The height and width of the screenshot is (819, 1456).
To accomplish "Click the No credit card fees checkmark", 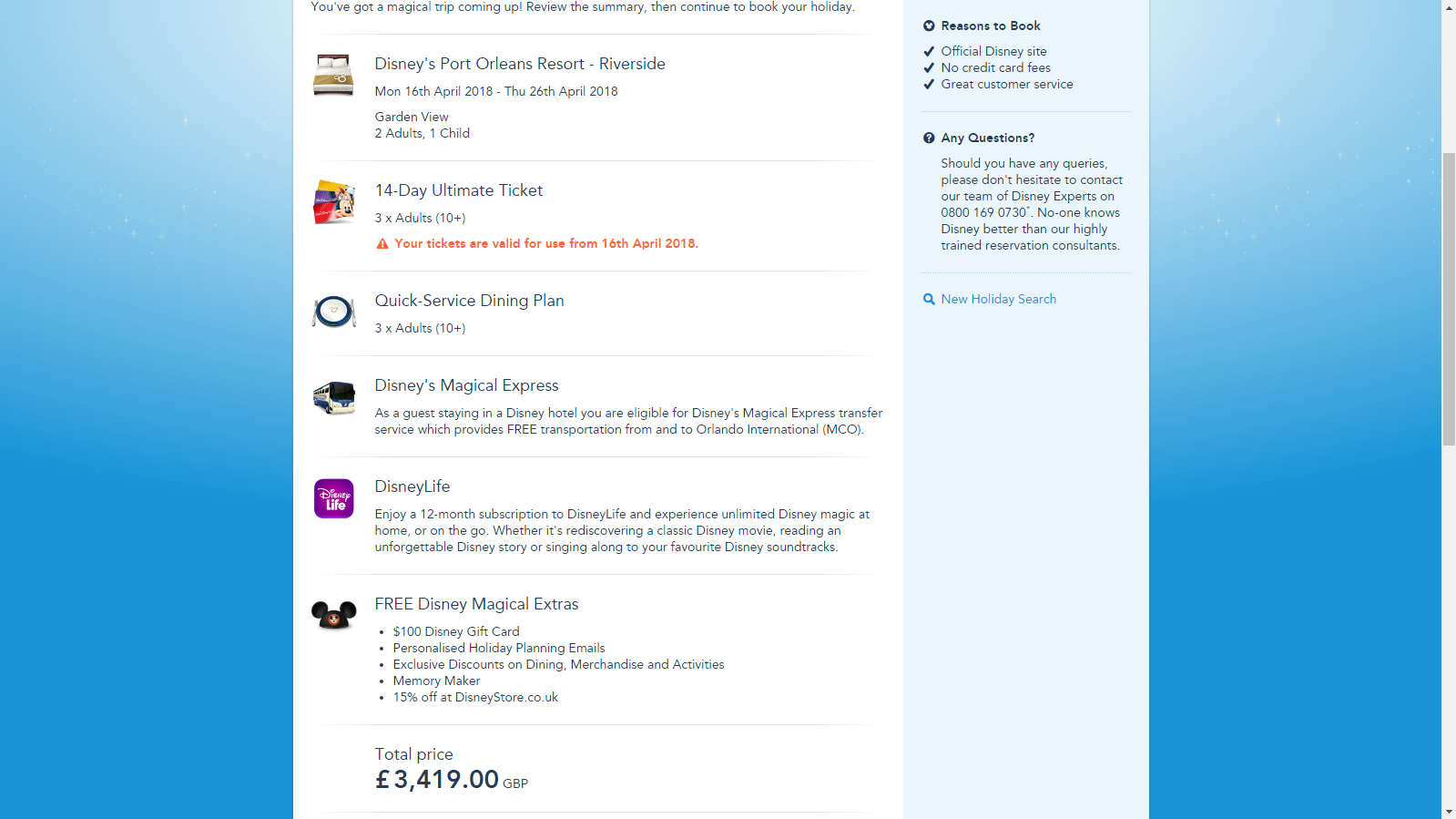I will 929,67.
